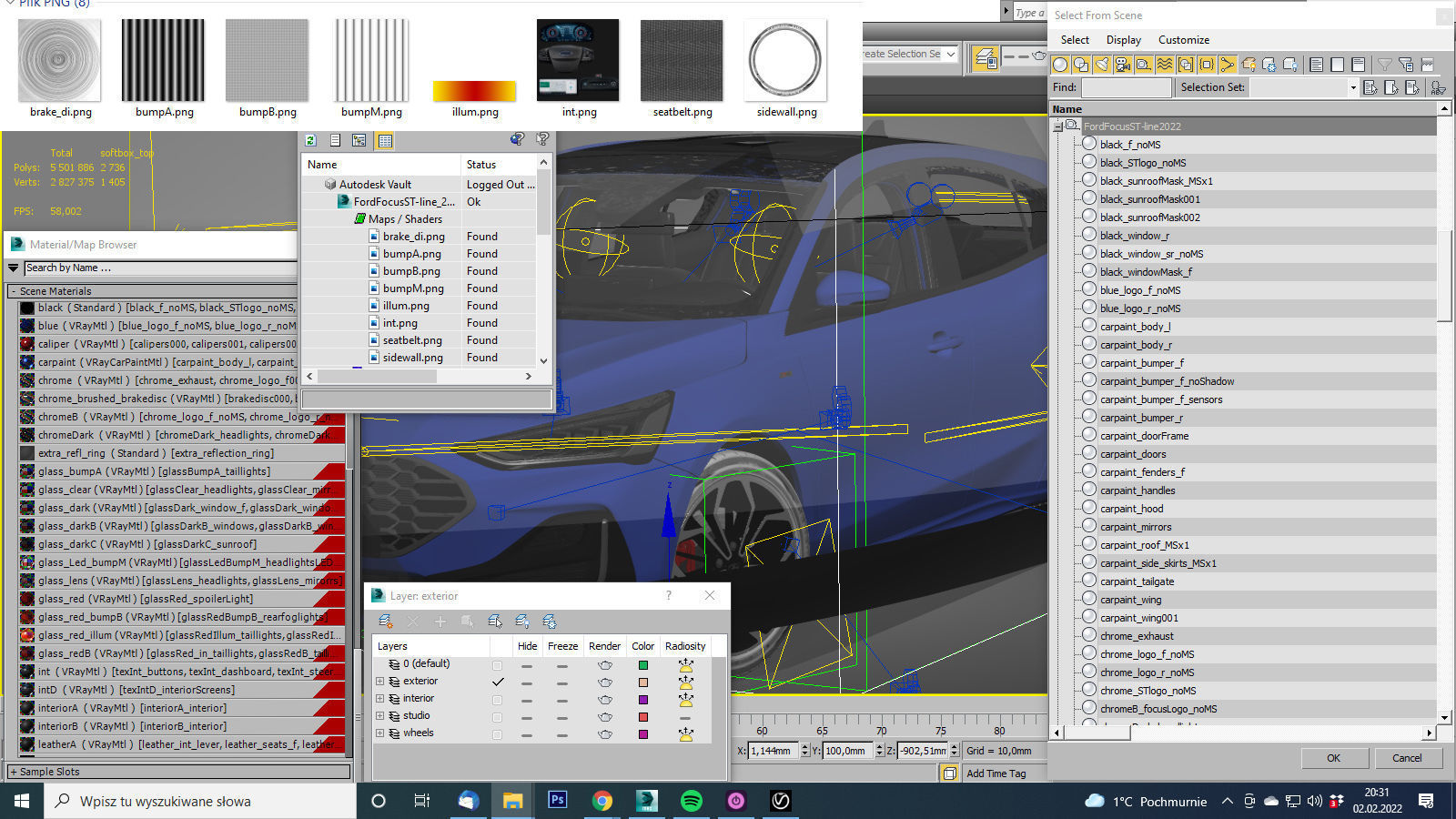This screenshot has height=819, width=1456.
Task: Toggle Display Shapes filter in Select From Scene
Action: (1081, 65)
